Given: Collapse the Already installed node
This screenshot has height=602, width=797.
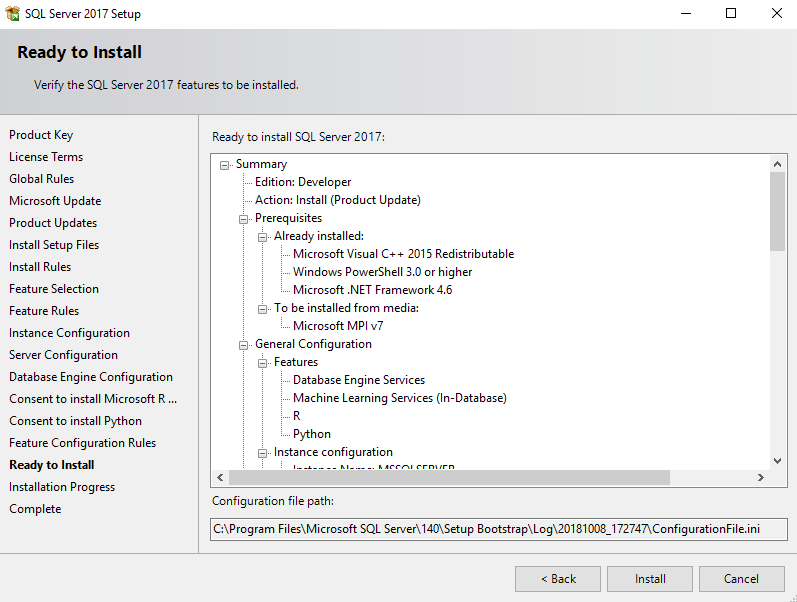Looking at the screenshot, I should pos(263,236).
